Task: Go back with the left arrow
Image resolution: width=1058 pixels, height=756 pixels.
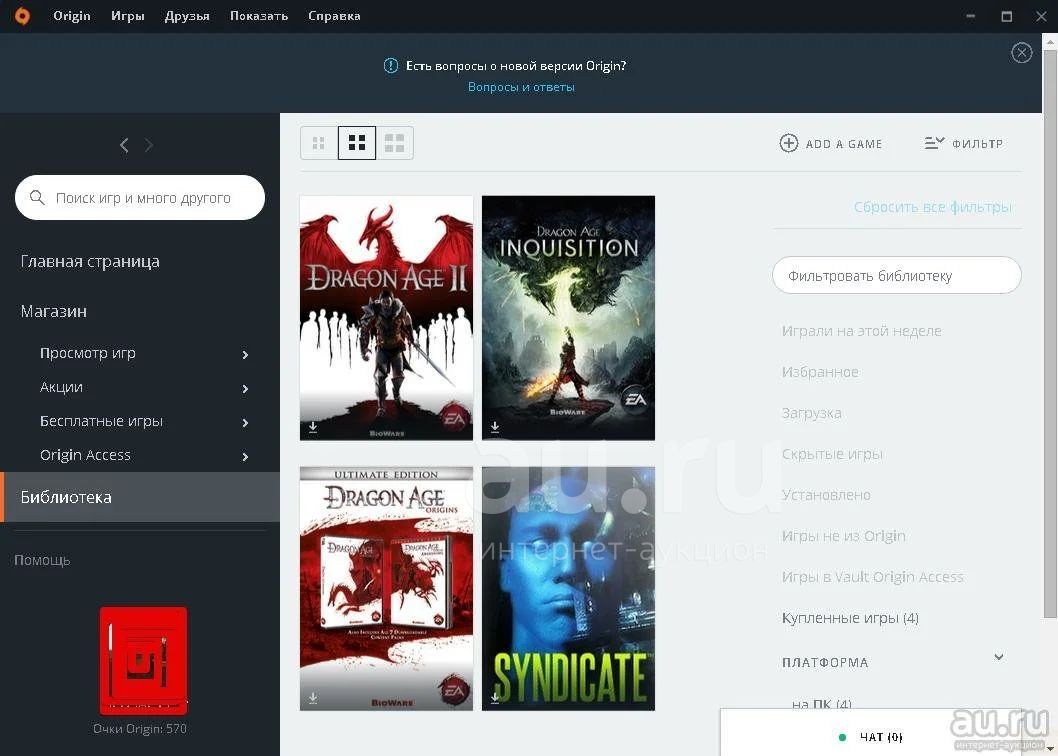Action: click(x=124, y=144)
